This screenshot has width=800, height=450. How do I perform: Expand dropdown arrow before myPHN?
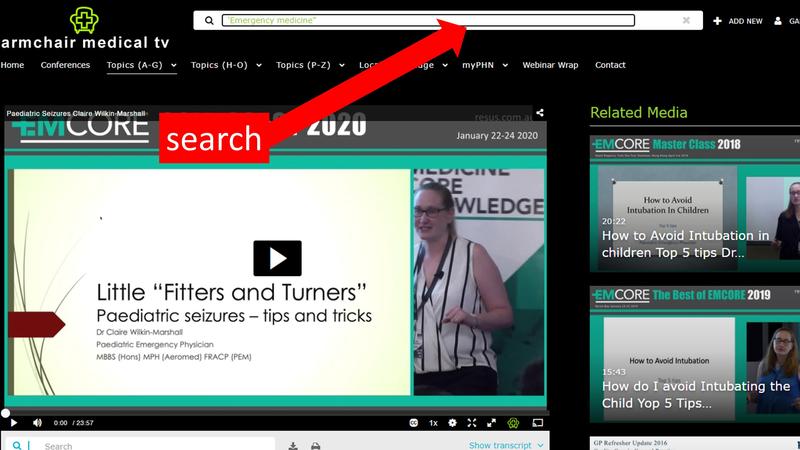[445, 65]
